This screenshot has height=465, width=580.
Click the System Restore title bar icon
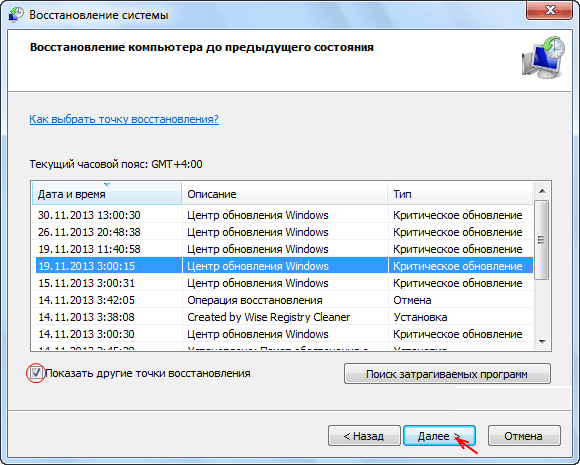(x=16, y=15)
